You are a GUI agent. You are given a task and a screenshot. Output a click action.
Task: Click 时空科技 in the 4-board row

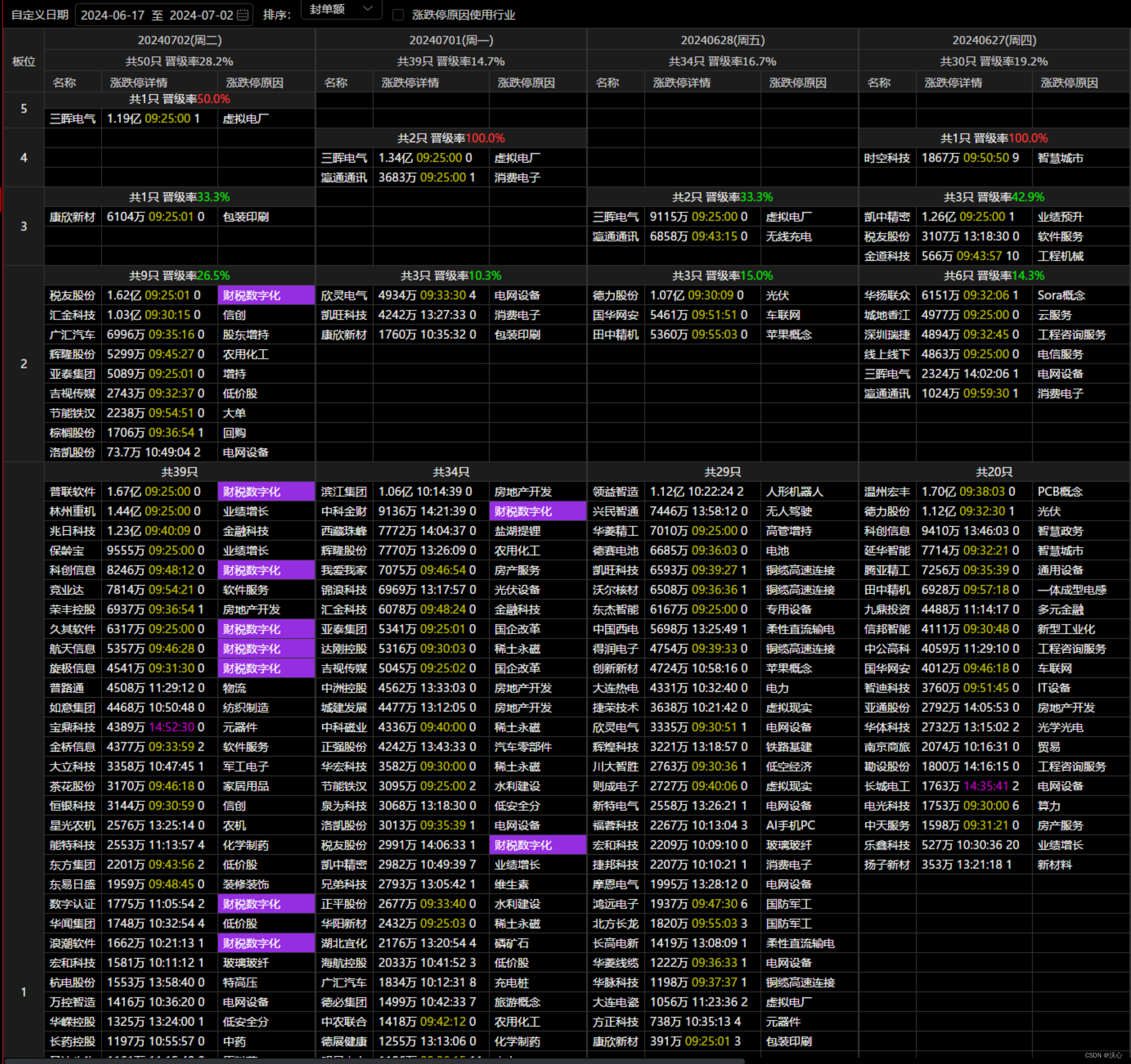point(887,158)
